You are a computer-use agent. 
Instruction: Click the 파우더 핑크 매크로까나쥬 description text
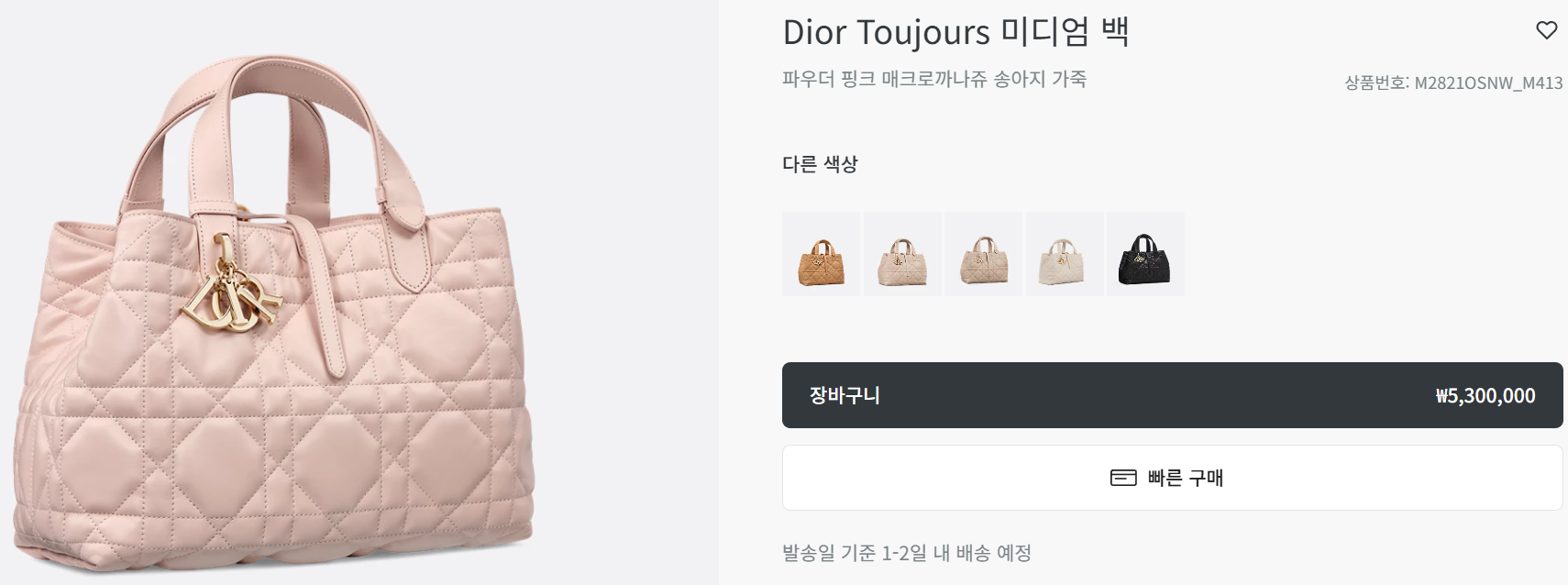(933, 79)
